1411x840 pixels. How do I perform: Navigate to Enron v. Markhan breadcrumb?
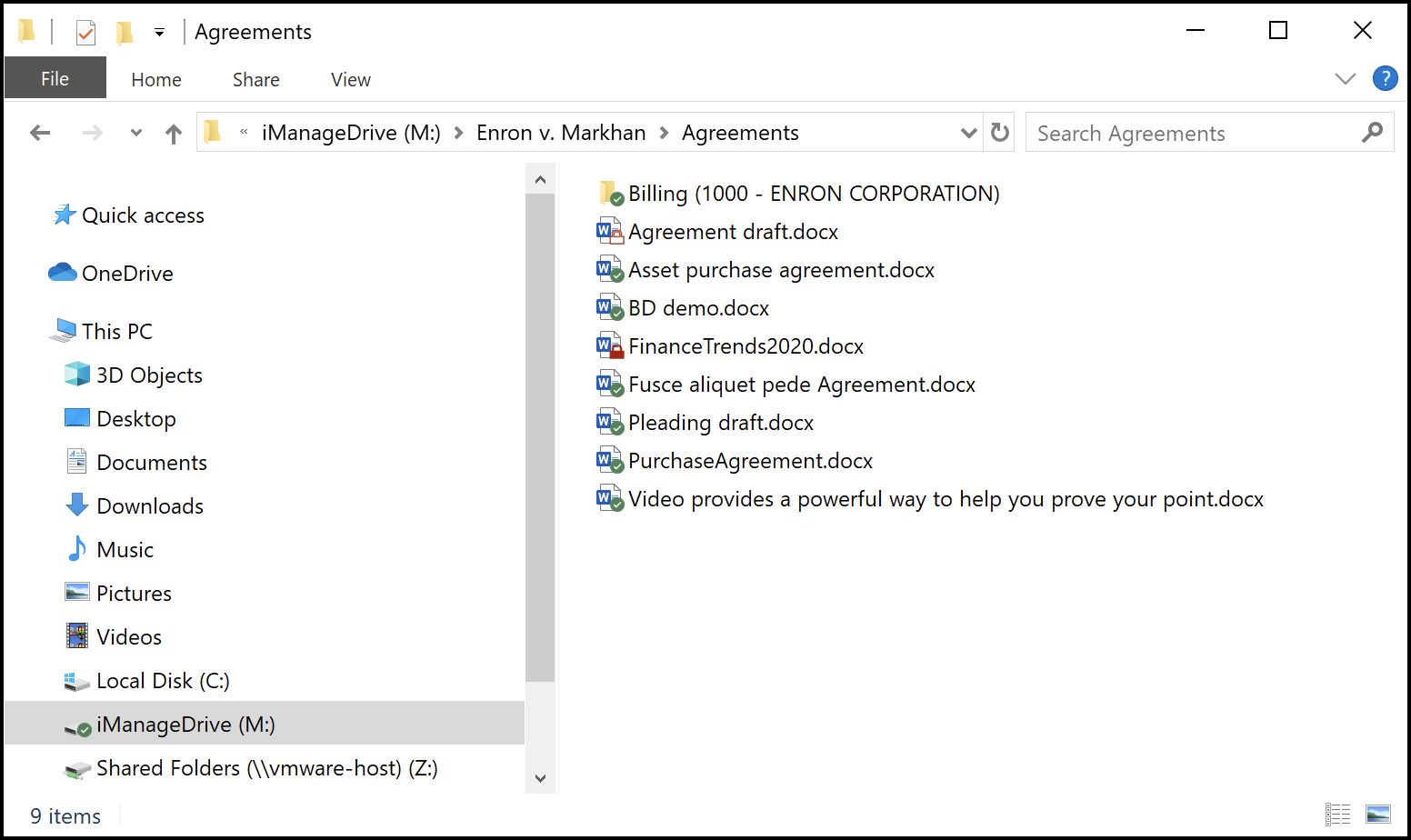[560, 133]
